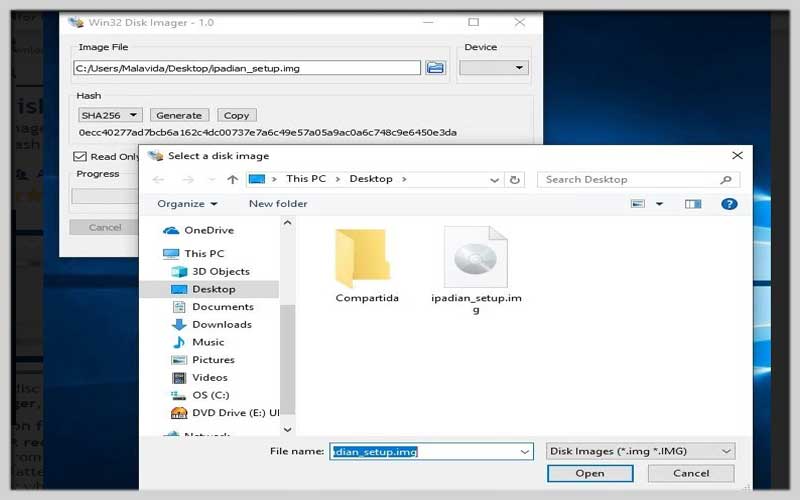
Task: Select This PC in the address breadcrumb
Action: 306,179
